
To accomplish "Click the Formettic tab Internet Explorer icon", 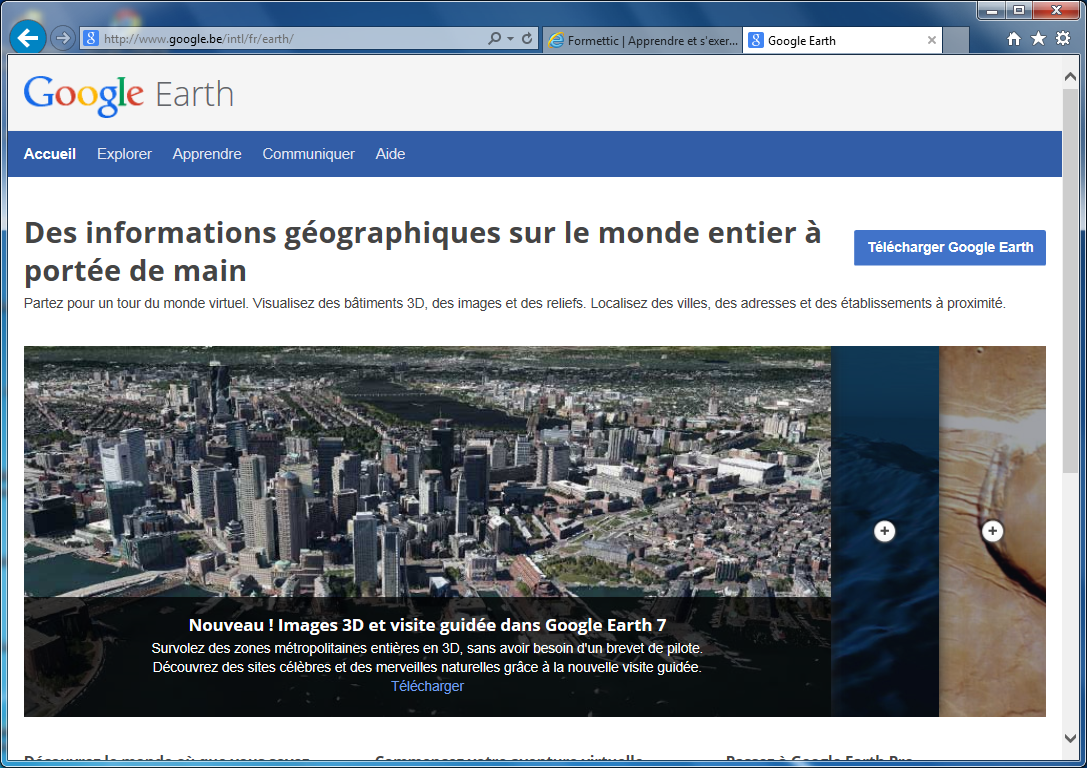I will 556,40.
